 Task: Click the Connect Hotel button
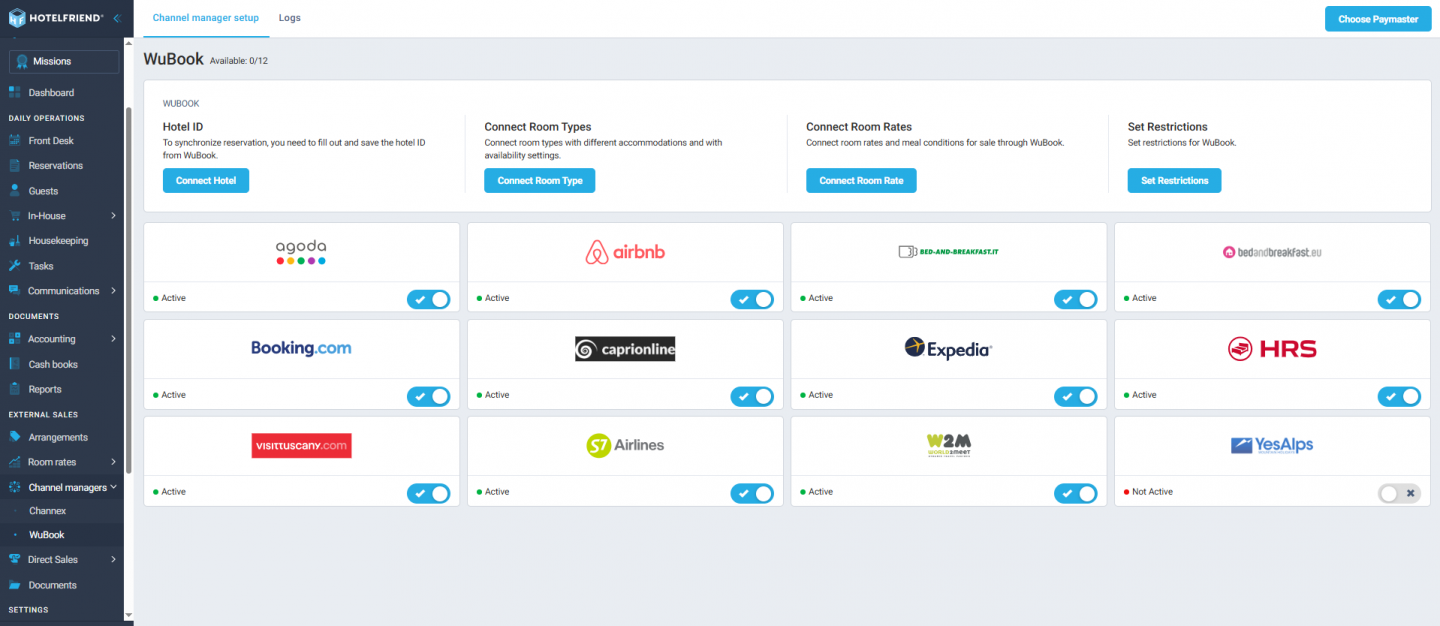pos(206,180)
